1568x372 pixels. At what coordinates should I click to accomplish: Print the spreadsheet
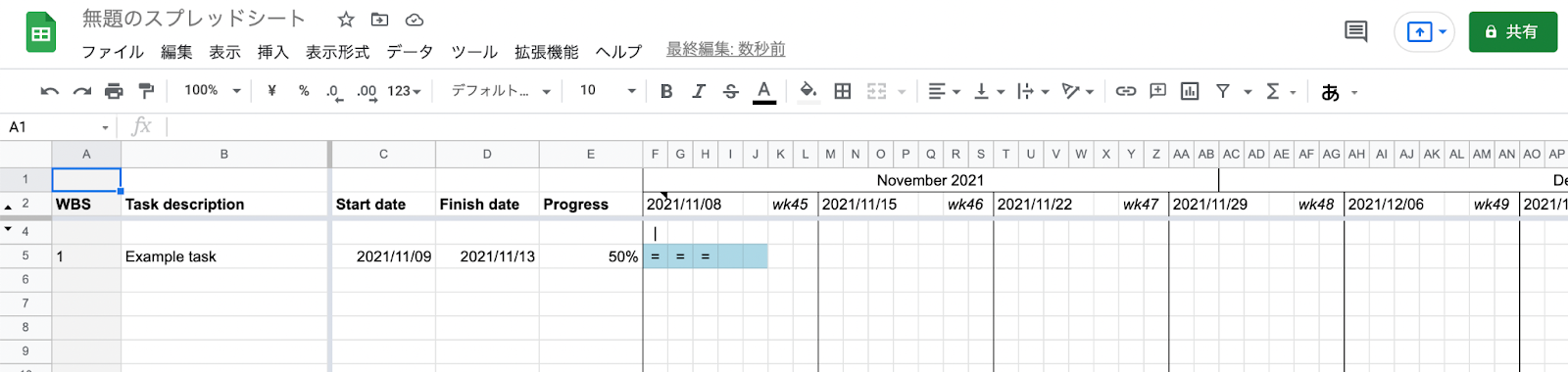114,91
